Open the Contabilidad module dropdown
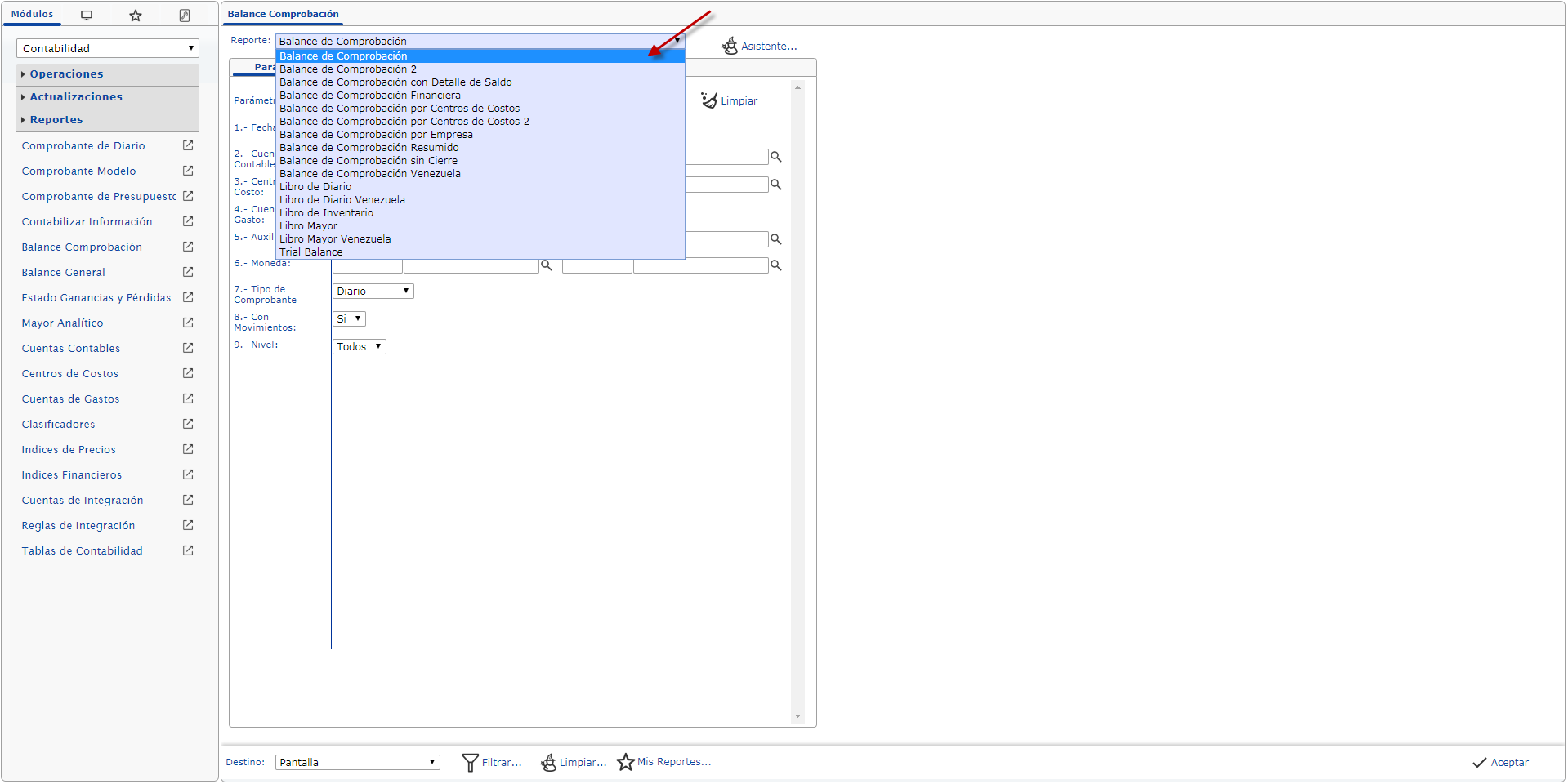The image size is (1568, 784). click(x=108, y=48)
